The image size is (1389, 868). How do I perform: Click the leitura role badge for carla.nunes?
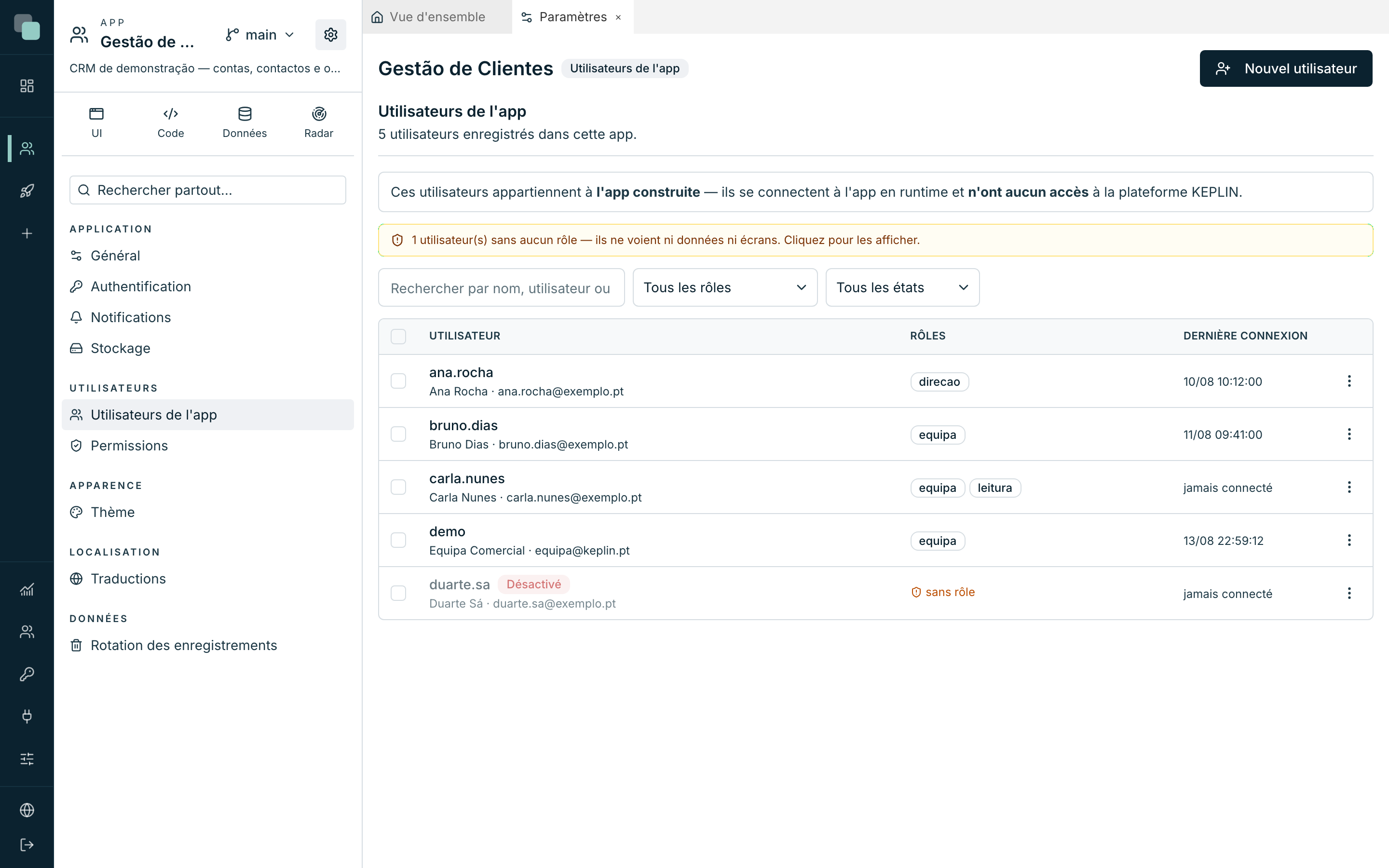point(994,488)
